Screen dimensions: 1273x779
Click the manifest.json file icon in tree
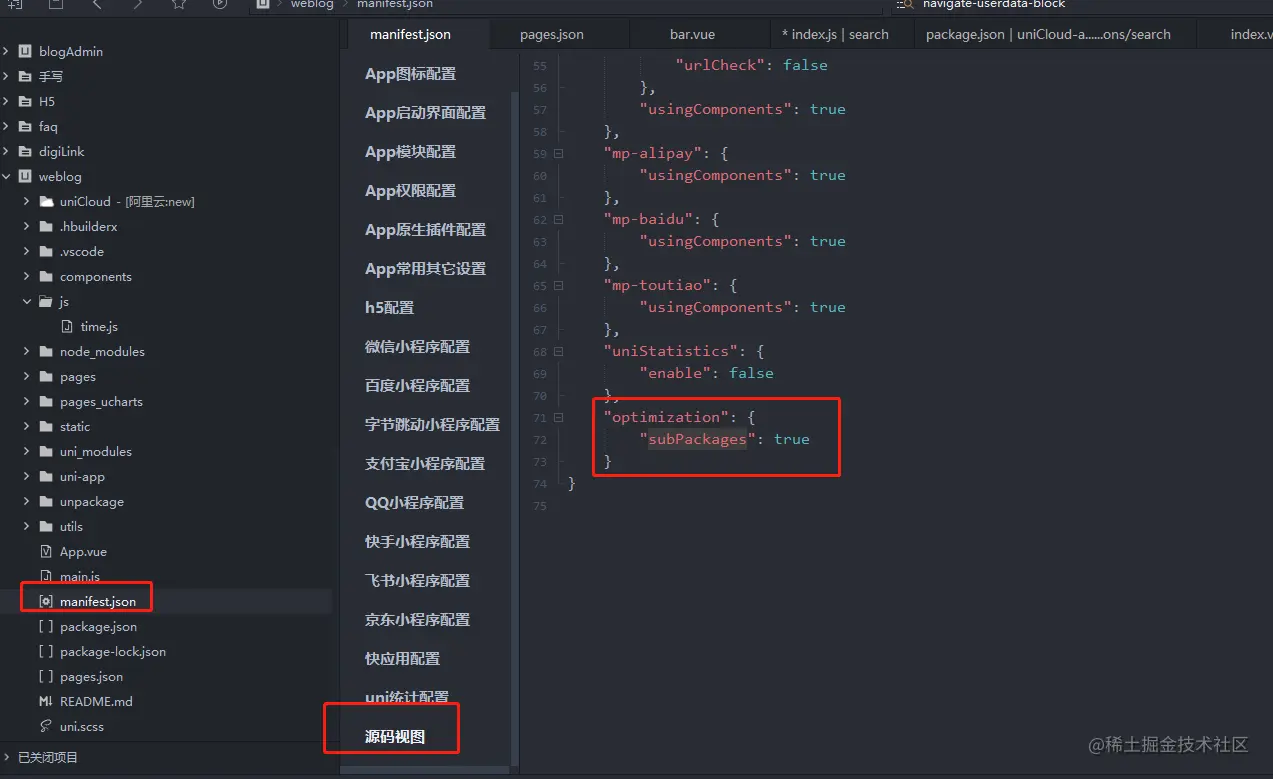pyautogui.click(x=46, y=601)
